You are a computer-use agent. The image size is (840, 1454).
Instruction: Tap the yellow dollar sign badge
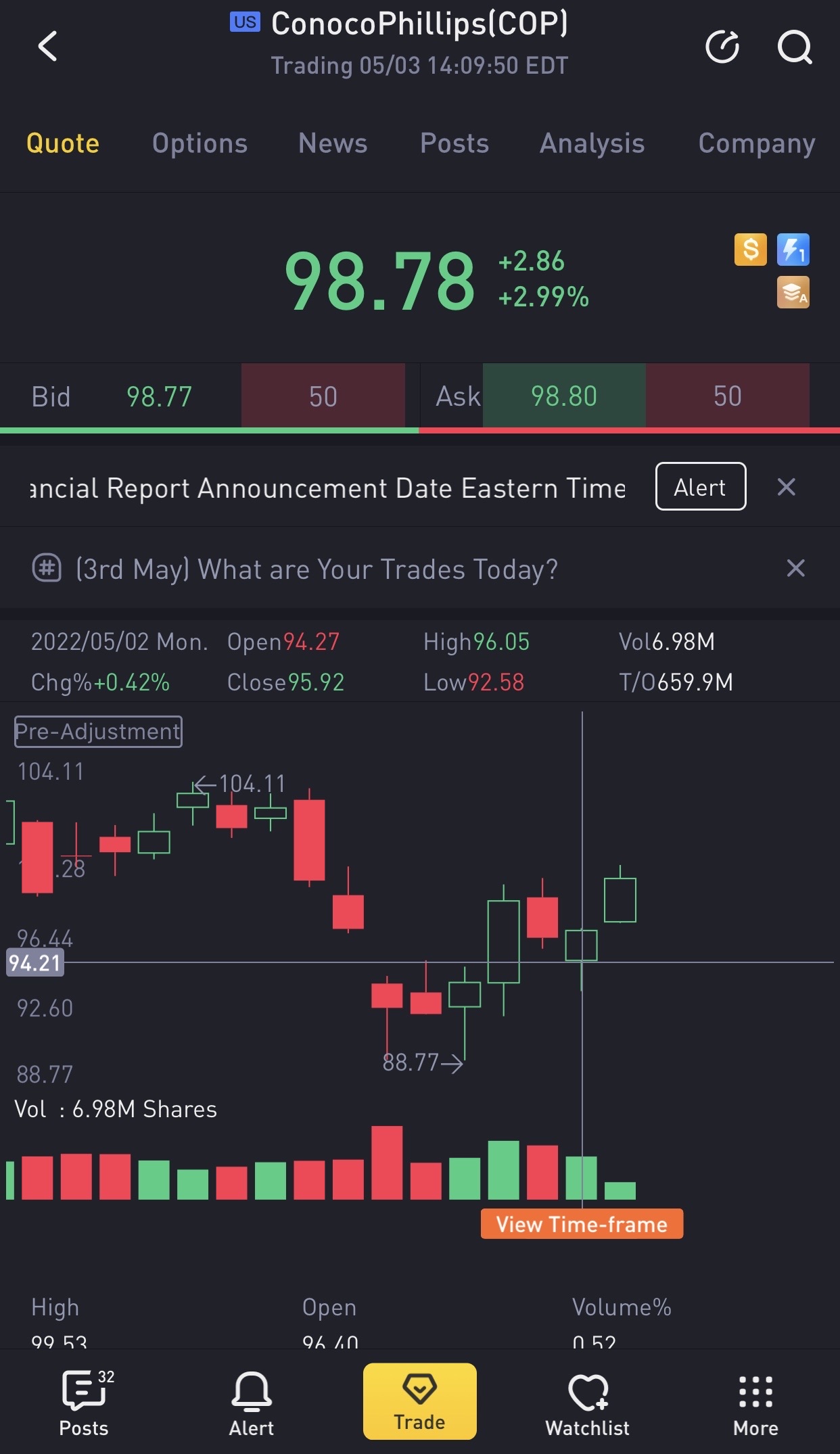(751, 250)
